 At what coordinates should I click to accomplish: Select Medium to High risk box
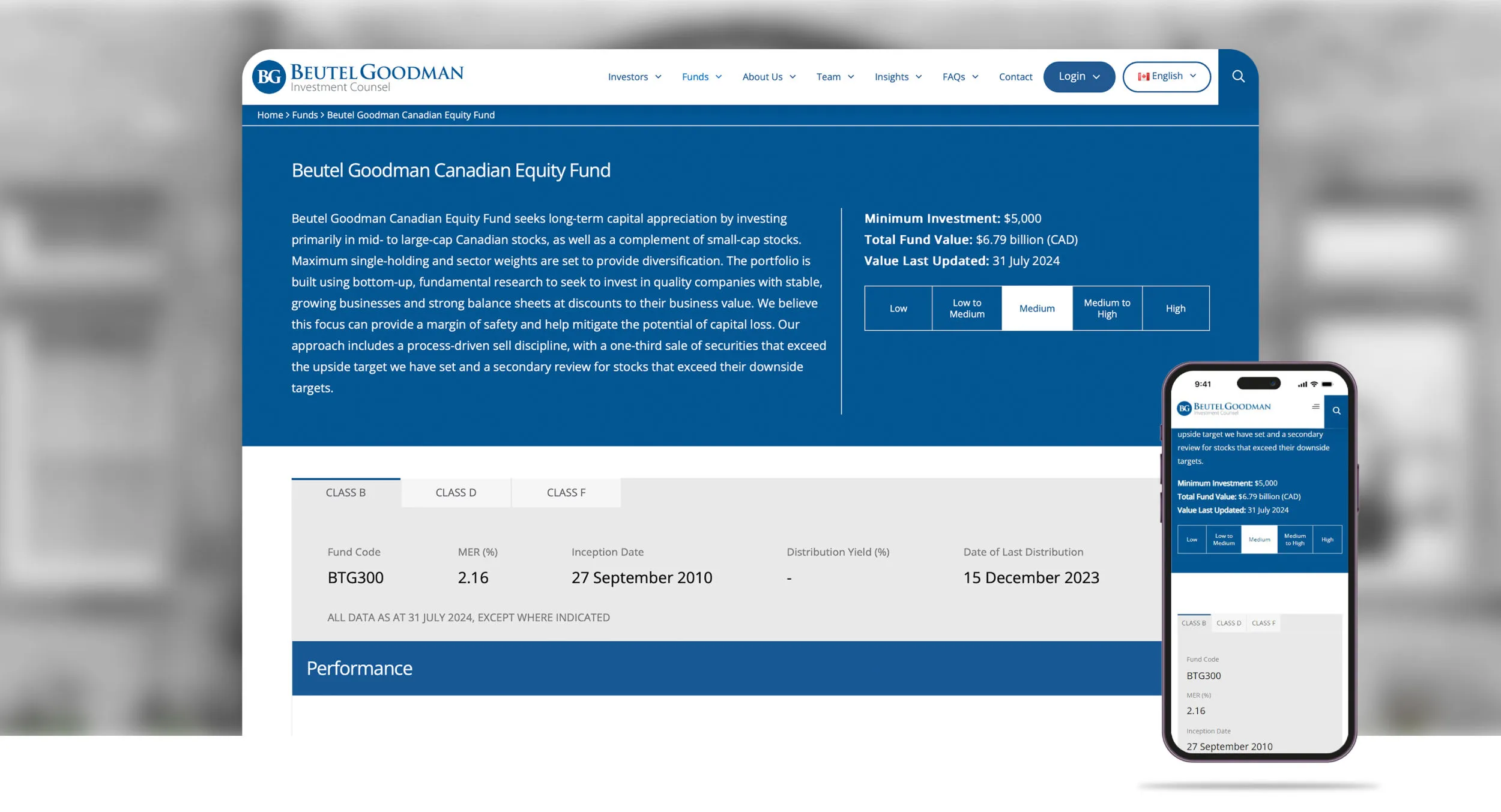1107,308
